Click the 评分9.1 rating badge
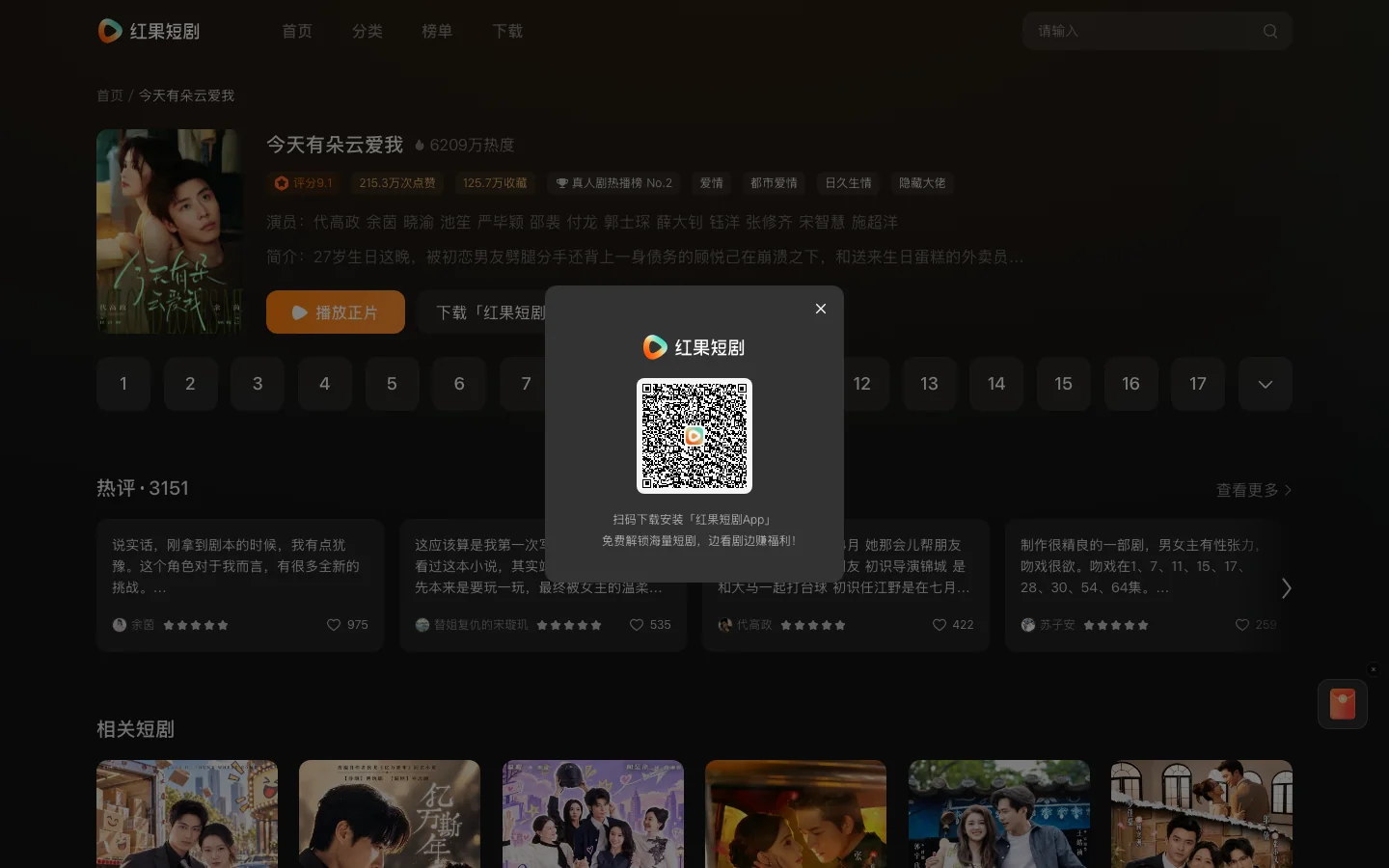This screenshot has height=868, width=1389. point(304,183)
